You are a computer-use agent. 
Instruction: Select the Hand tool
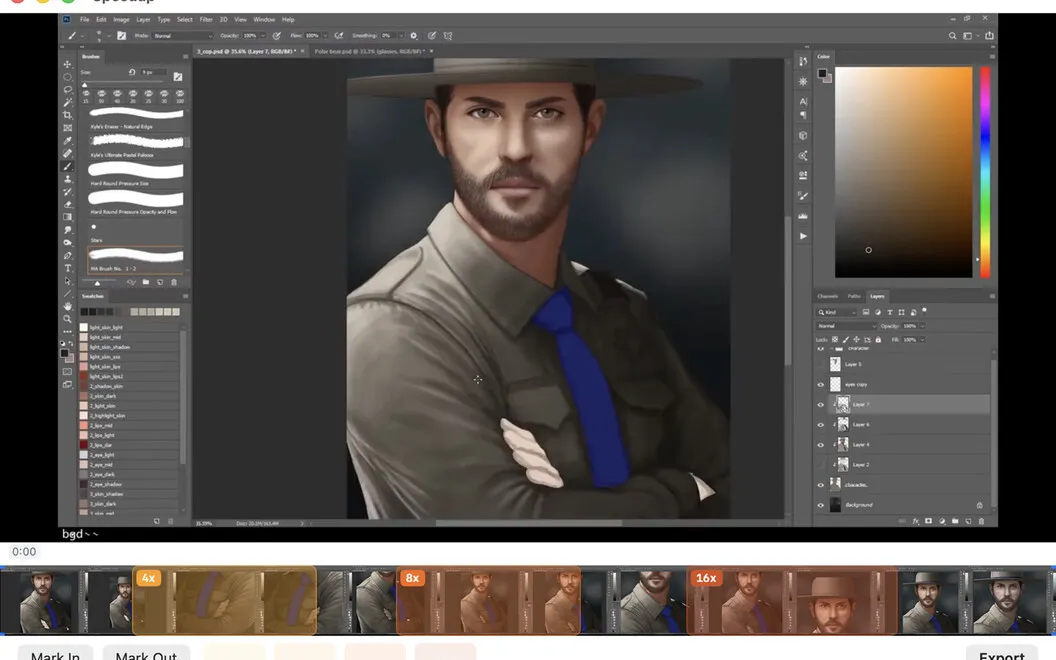67,306
